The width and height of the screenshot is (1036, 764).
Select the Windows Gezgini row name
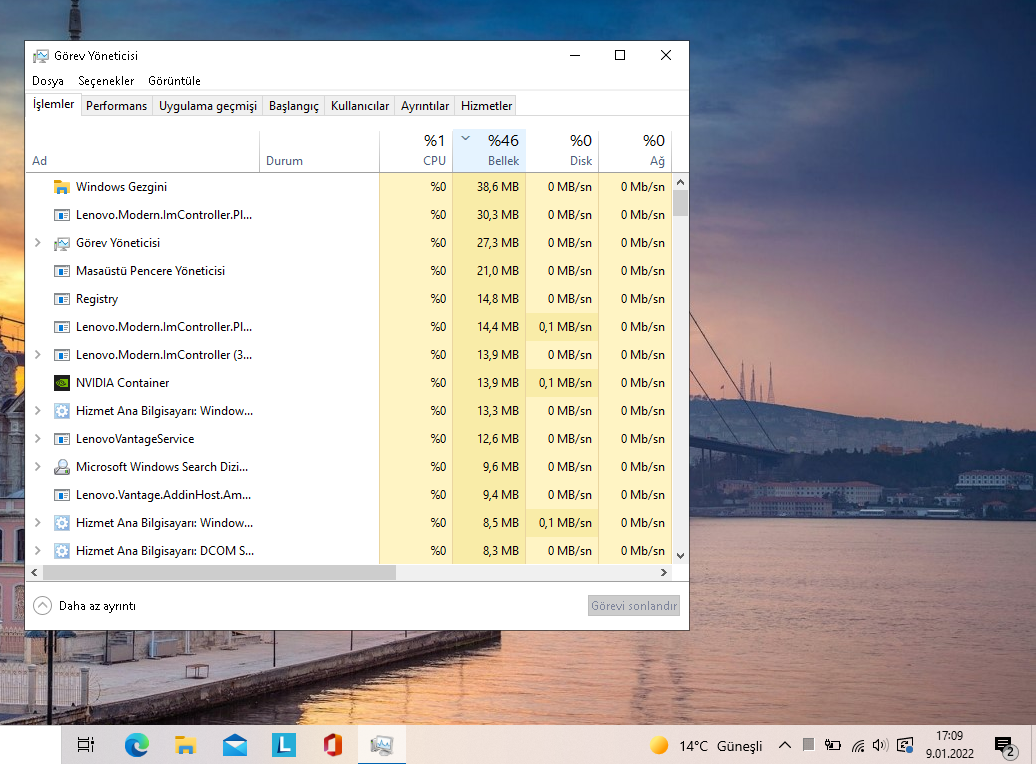click(x=122, y=187)
